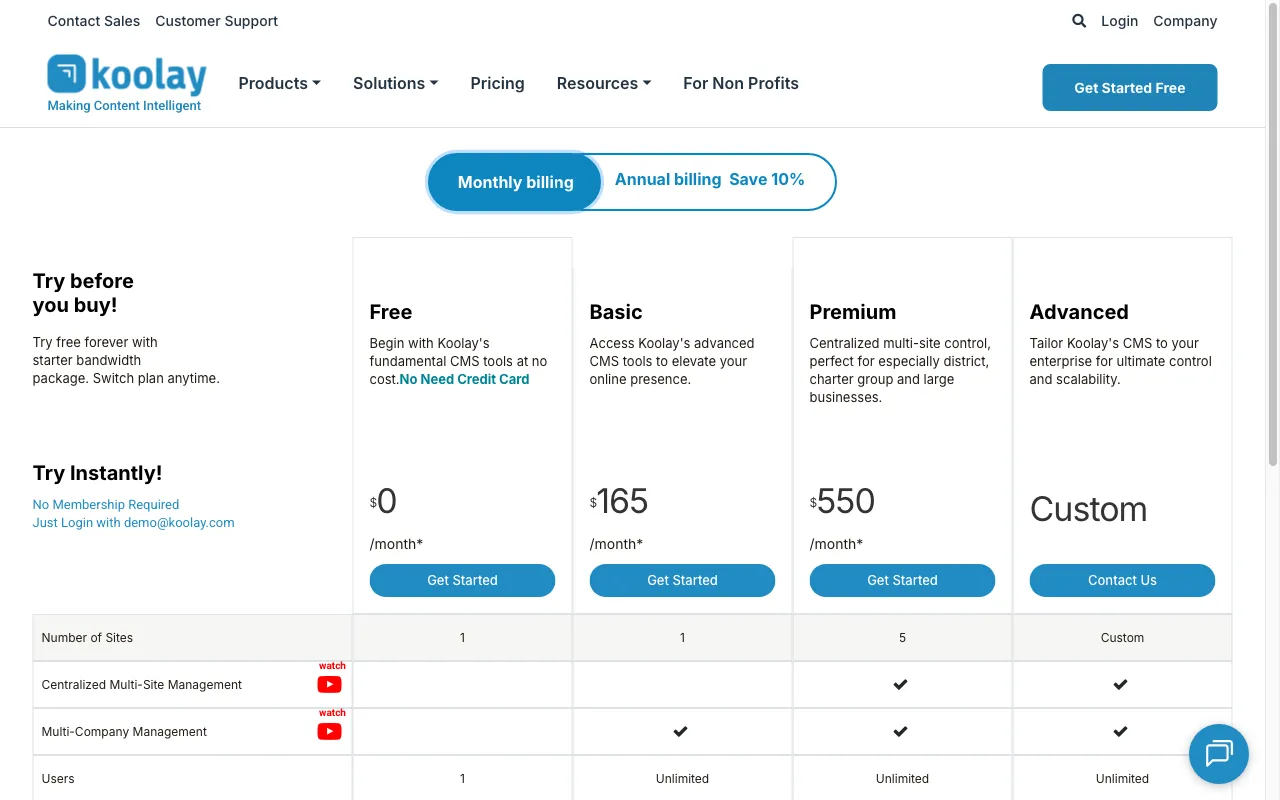Click the Try Instantly! heading

97,473
